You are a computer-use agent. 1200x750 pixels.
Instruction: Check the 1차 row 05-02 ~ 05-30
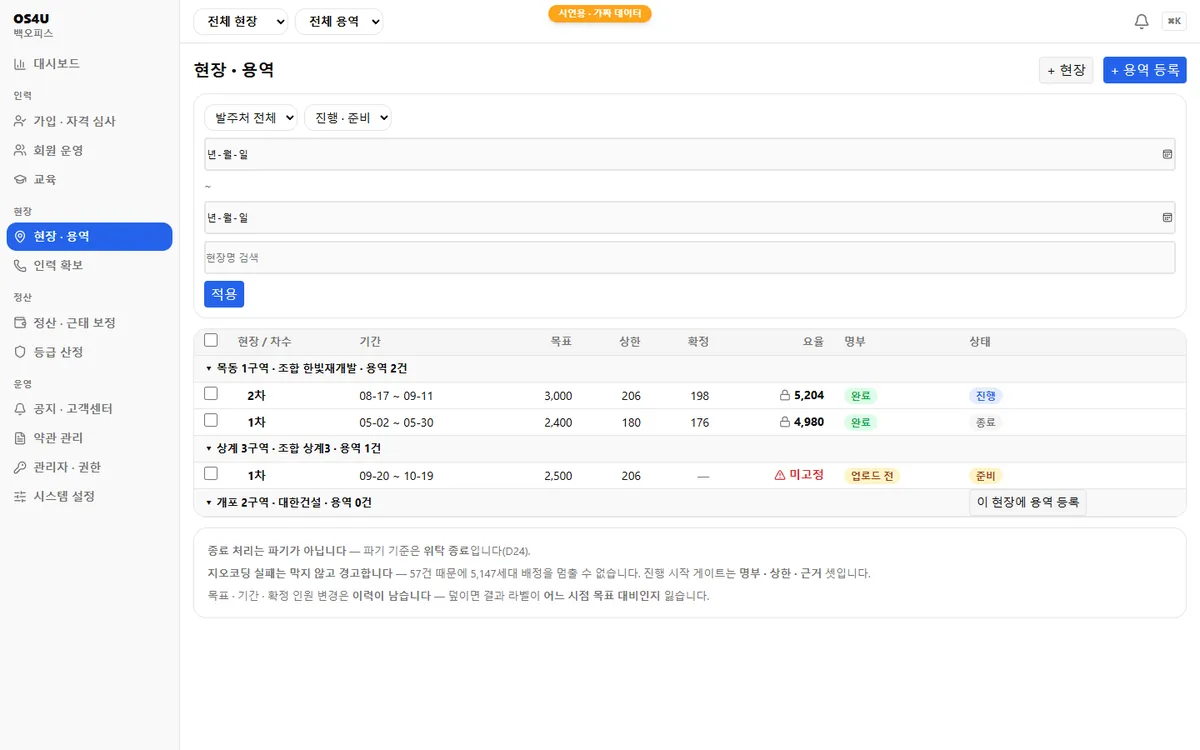point(211,421)
